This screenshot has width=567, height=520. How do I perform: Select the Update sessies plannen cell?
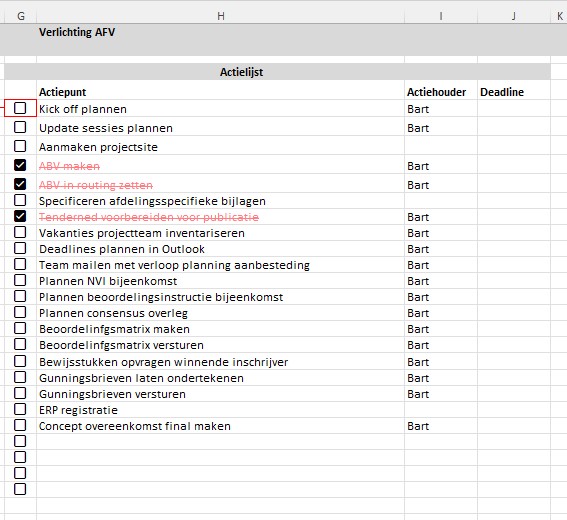coord(221,127)
